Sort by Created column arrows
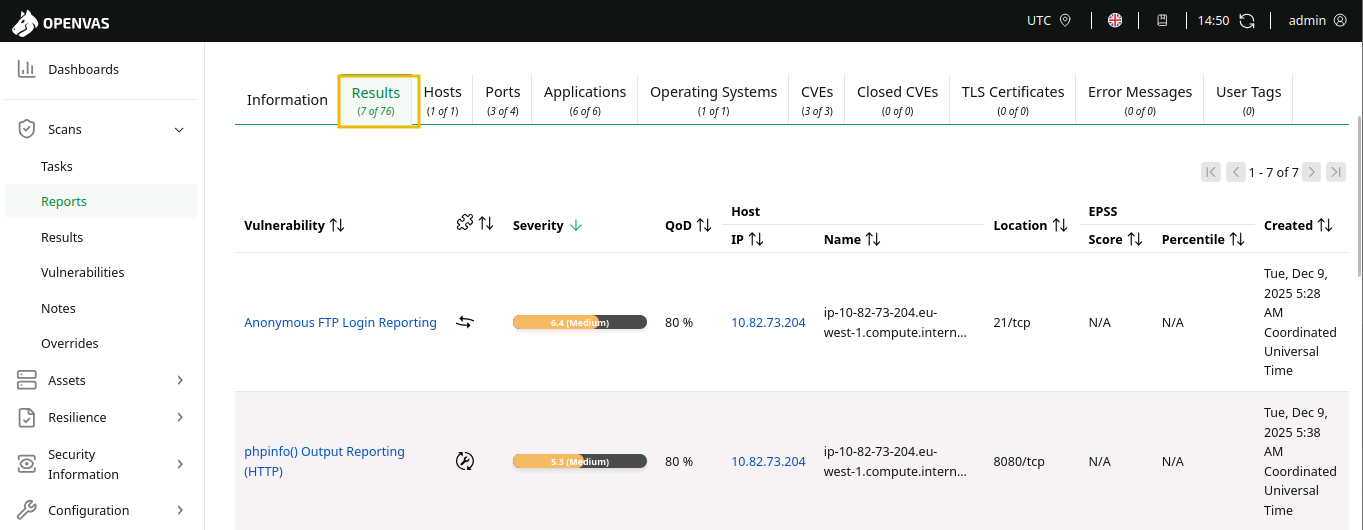The height and width of the screenshot is (530, 1363). 1325,225
